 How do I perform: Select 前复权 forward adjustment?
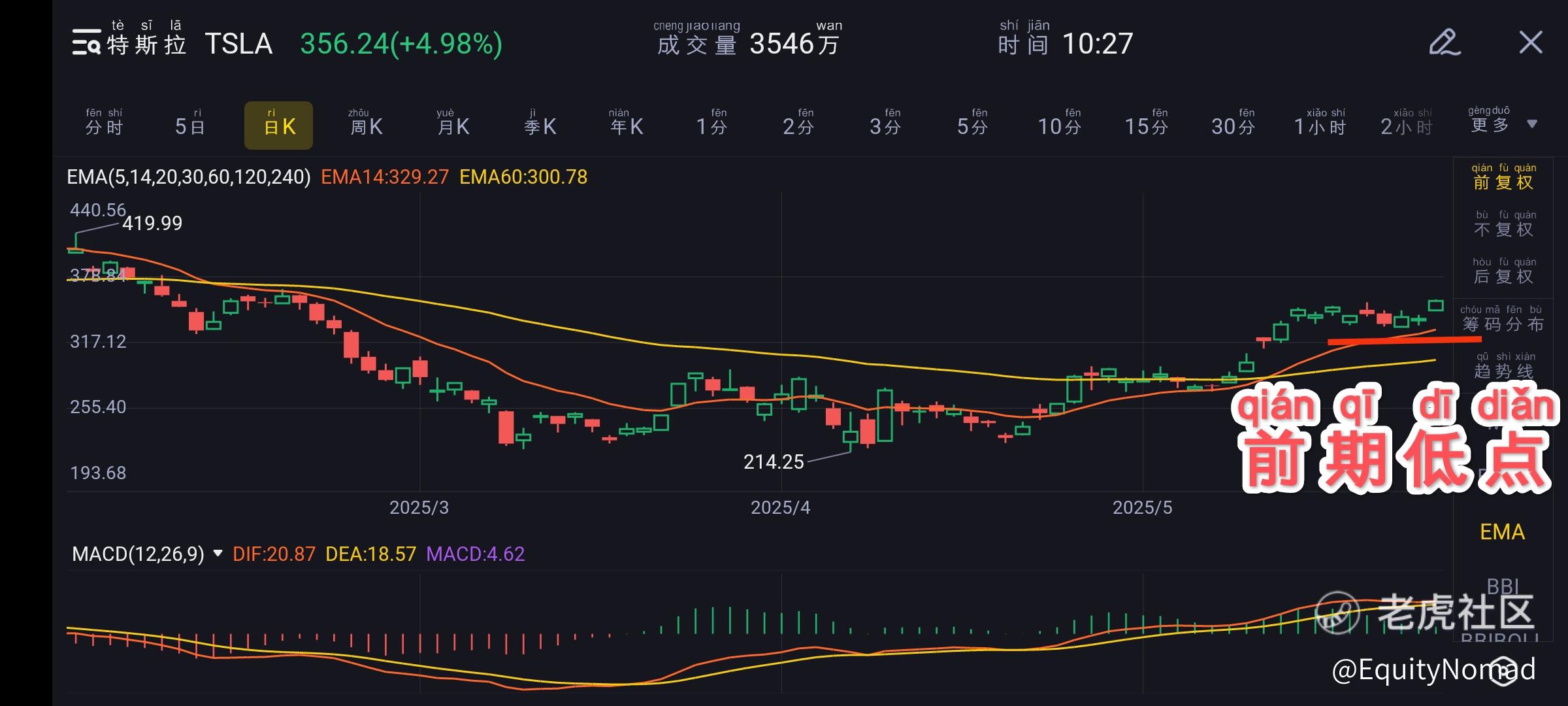click(1503, 178)
